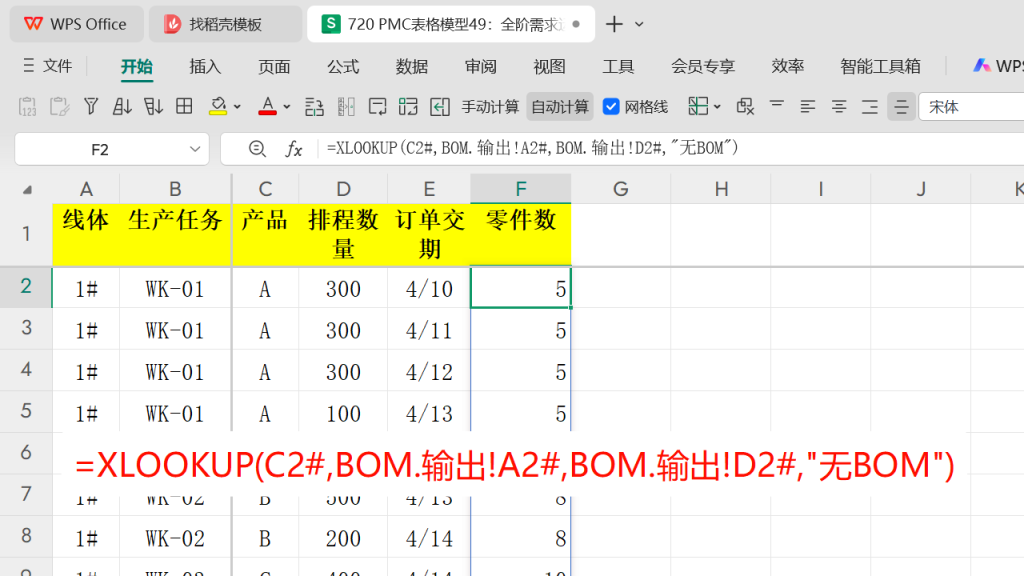
Task: Apply the red font color A
Action: pyautogui.click(x=267, y=106)
